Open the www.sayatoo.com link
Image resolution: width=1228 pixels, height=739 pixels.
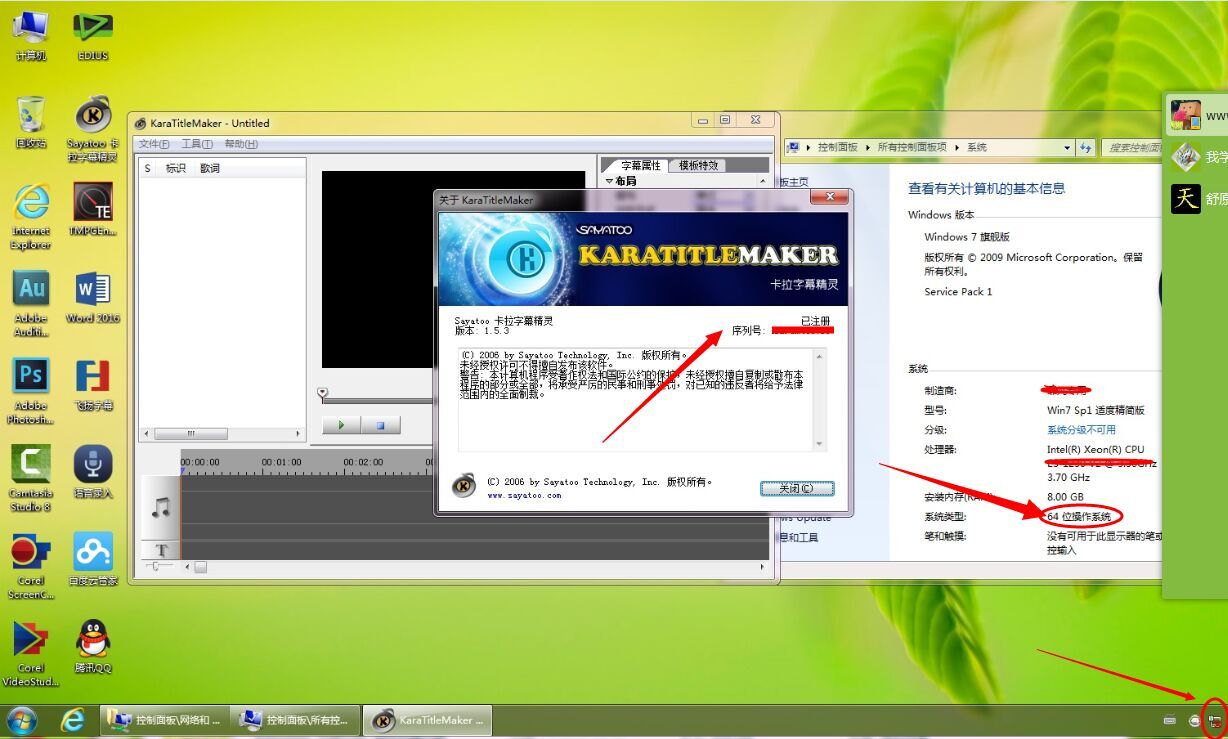[x=524, y=495]
